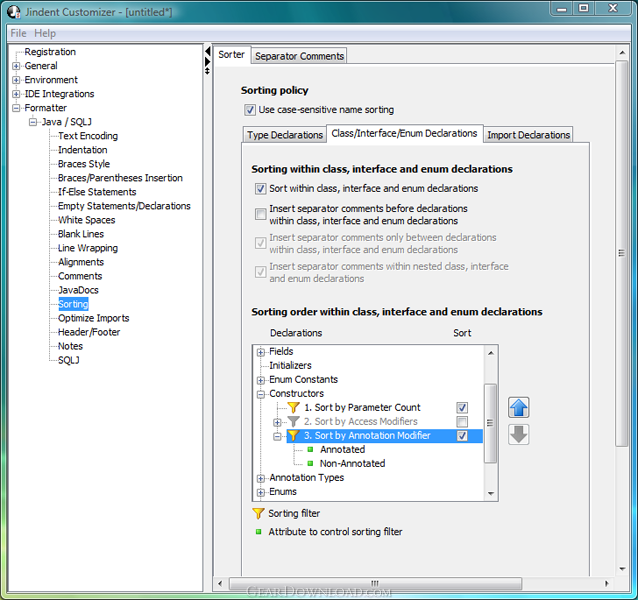
Task: Switch to the Import Declarations tab
Action: [x=528, y=135]
